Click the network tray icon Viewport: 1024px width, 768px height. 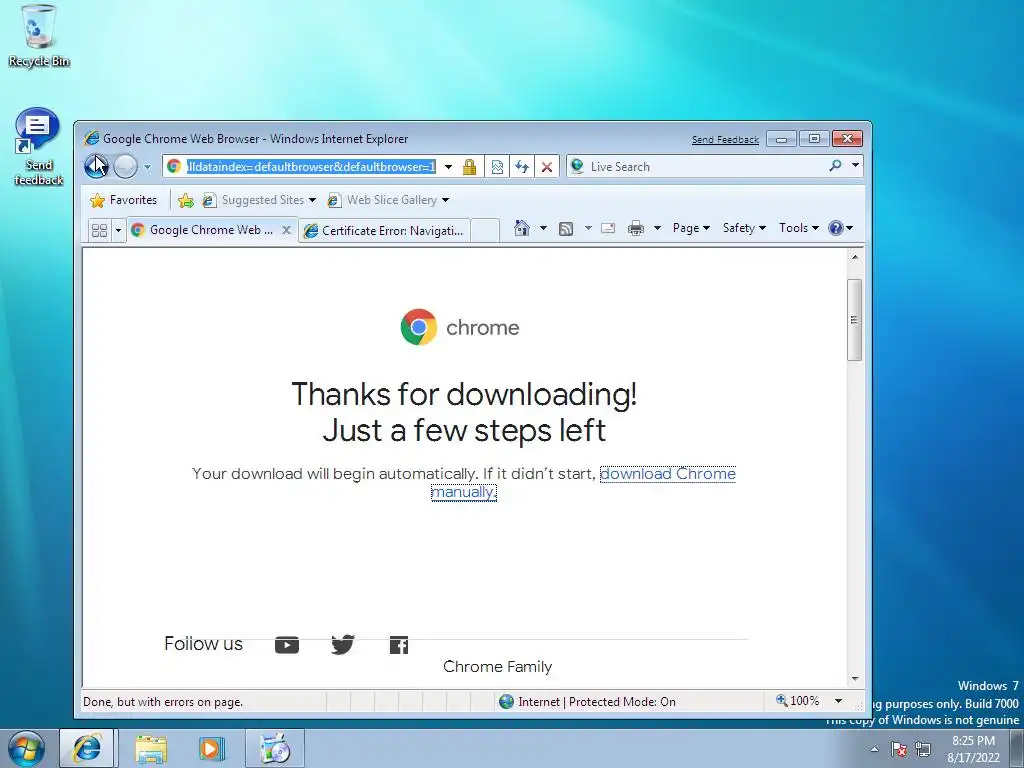pyautogui.click(x=923, y=749)
